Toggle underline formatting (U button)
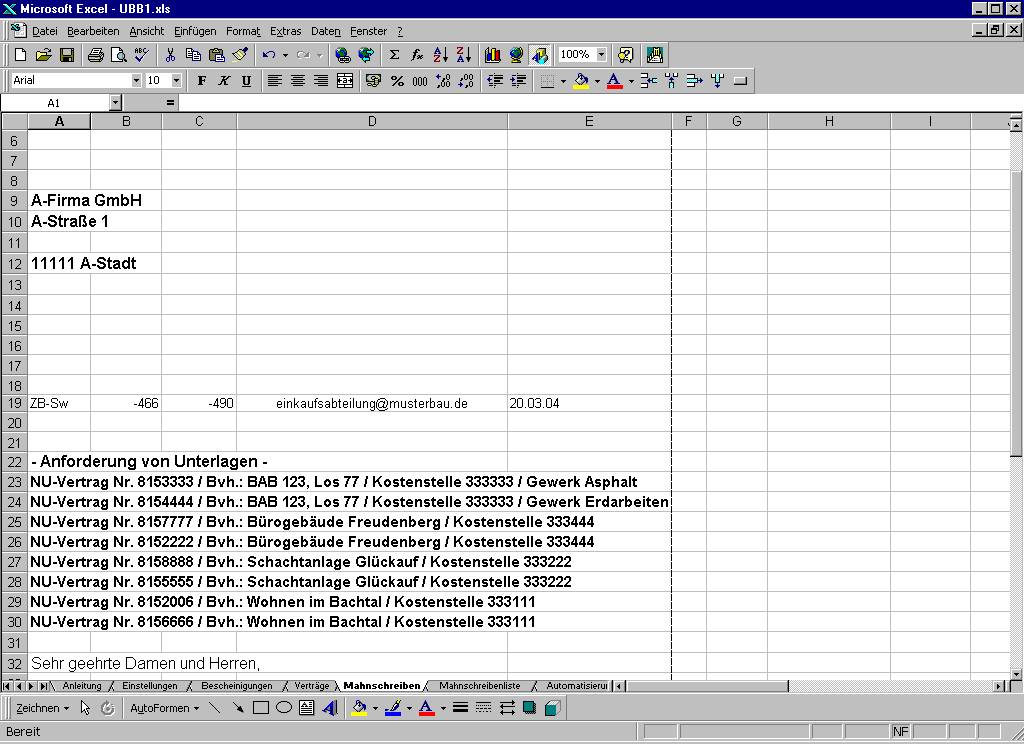 (x=247, y=81)
